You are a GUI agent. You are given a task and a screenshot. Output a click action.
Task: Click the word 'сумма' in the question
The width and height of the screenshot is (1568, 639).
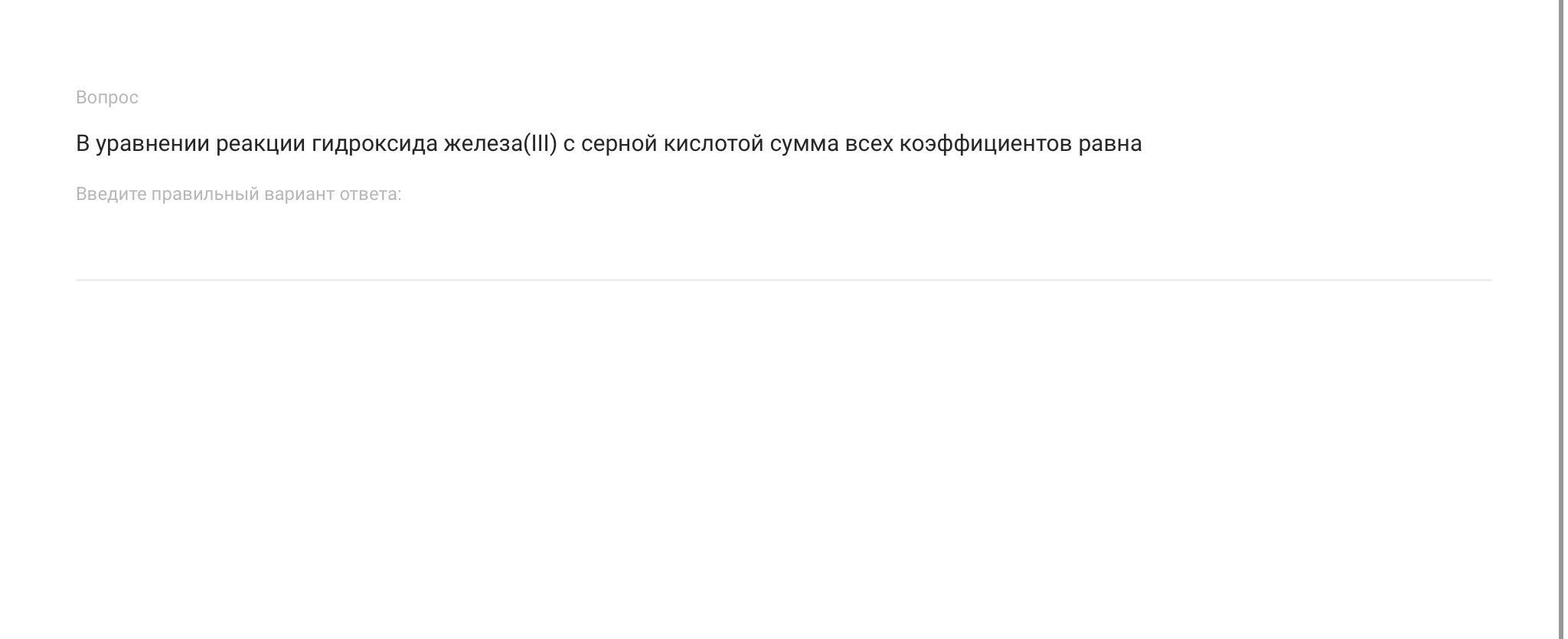tap(804, 143)
